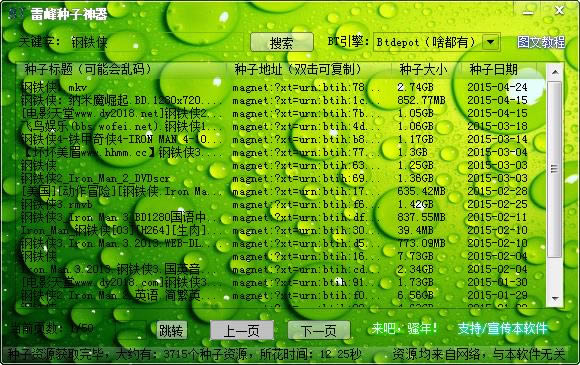Click the 2015-04-24 date cell
The height and width of the screenshot is (365, 580).
[497, 88]
